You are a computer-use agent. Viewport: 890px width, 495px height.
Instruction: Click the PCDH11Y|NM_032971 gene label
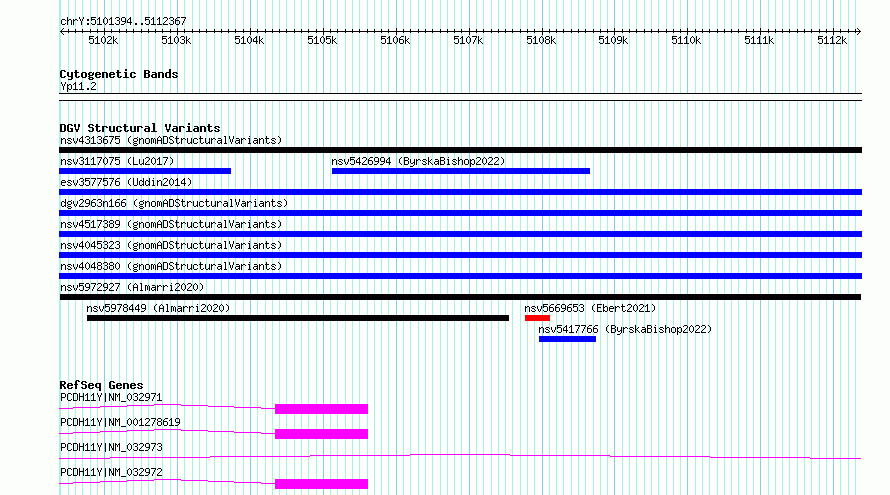coord(111,397)
